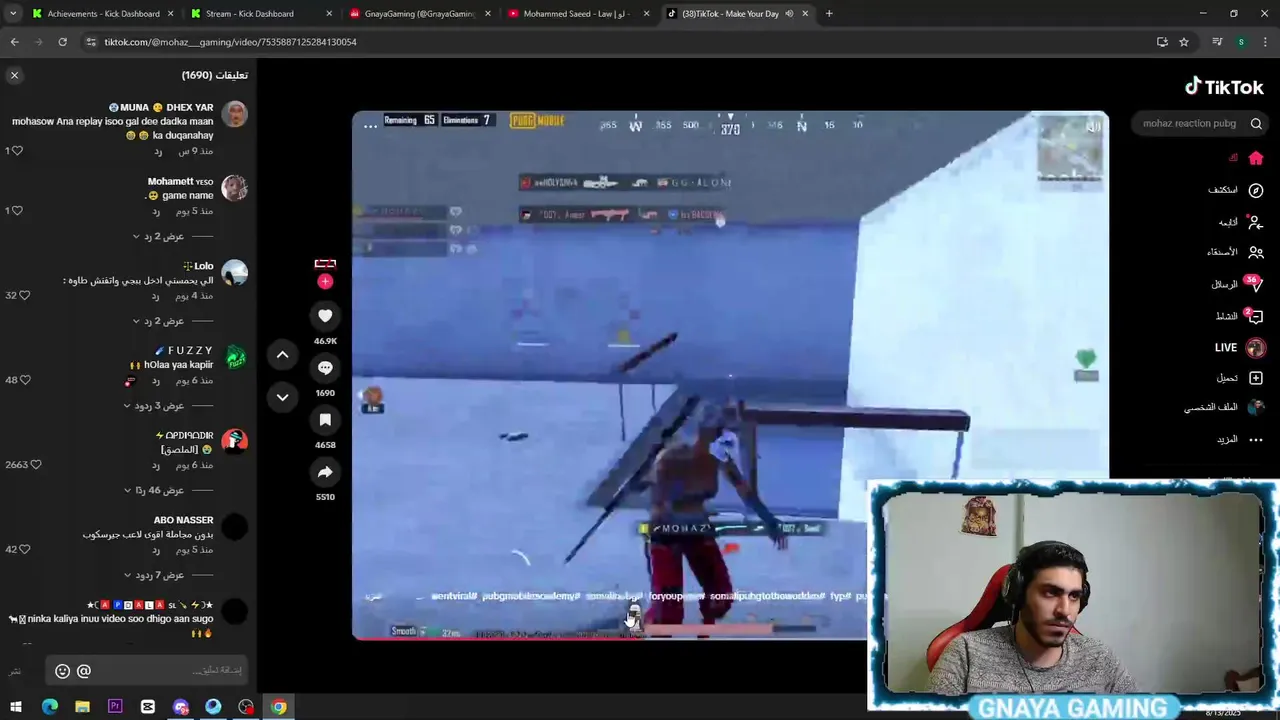This screenshot has width=1280, height=720.
Task: Open the Windows Start menu
Action: tap(17, 707)
